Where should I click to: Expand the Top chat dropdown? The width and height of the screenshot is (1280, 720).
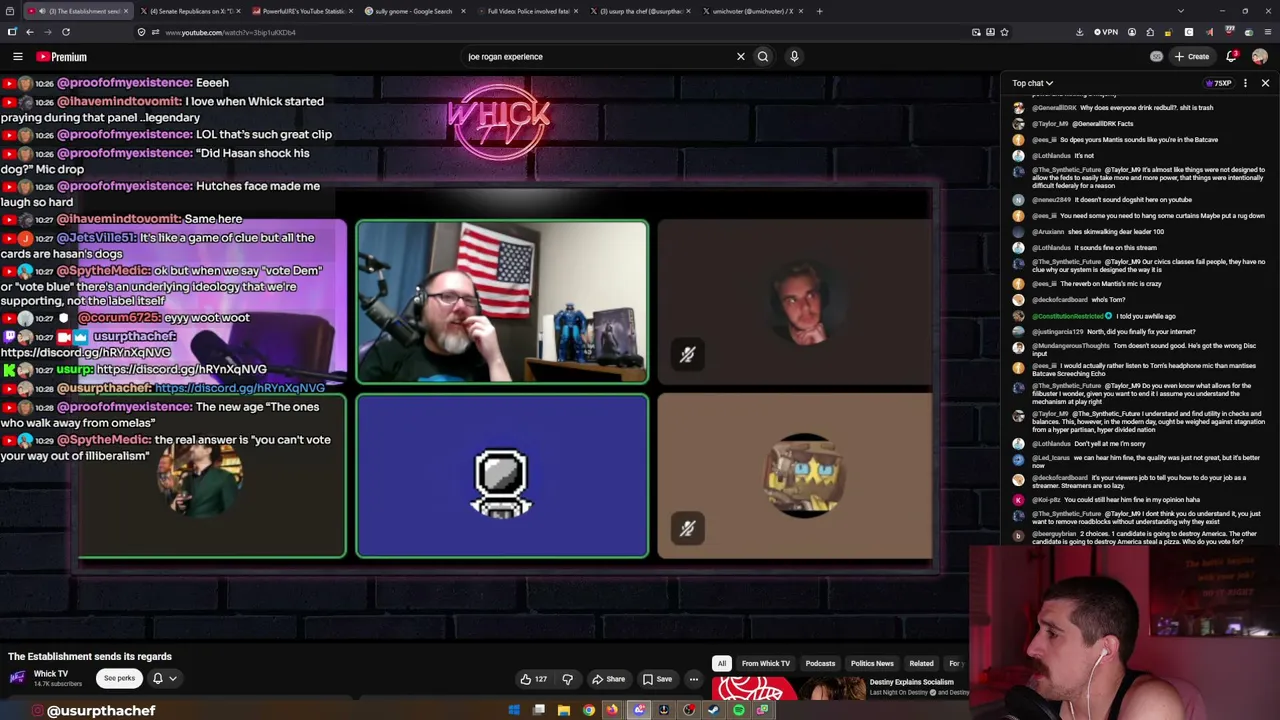pyautogui.click(x=1032, y=83)
